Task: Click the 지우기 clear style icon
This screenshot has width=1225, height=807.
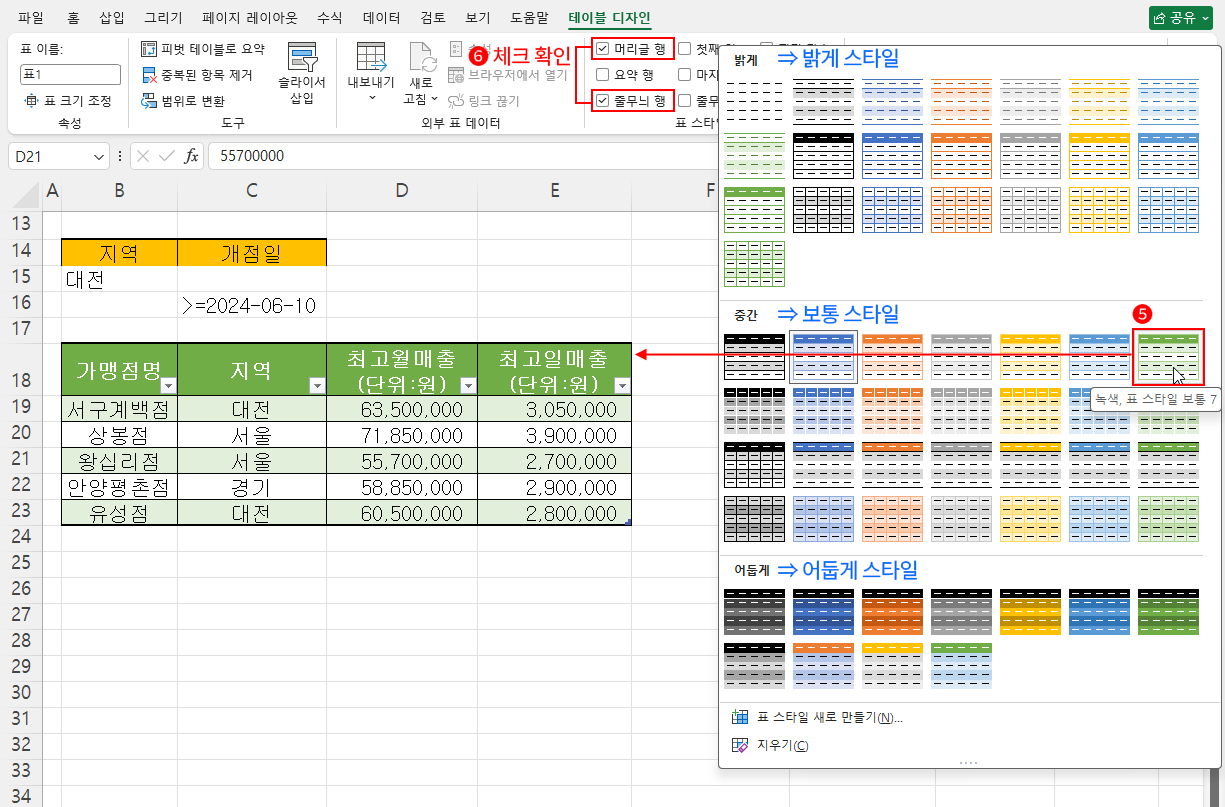Action: (741, 745)
